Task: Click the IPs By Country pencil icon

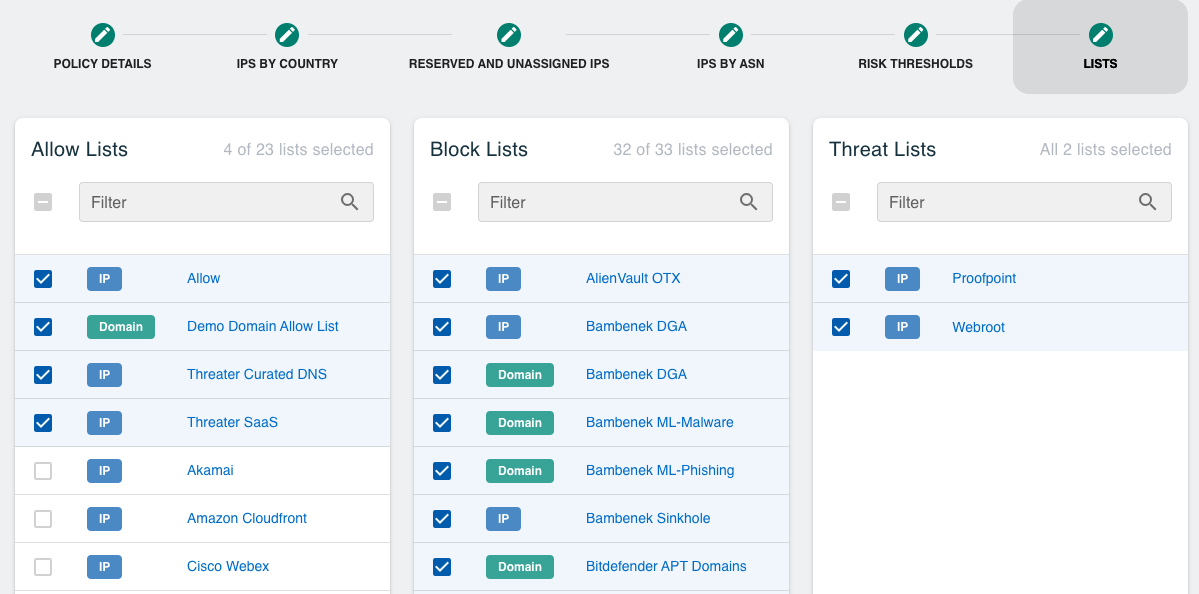Action: click(x=287, y=34)
